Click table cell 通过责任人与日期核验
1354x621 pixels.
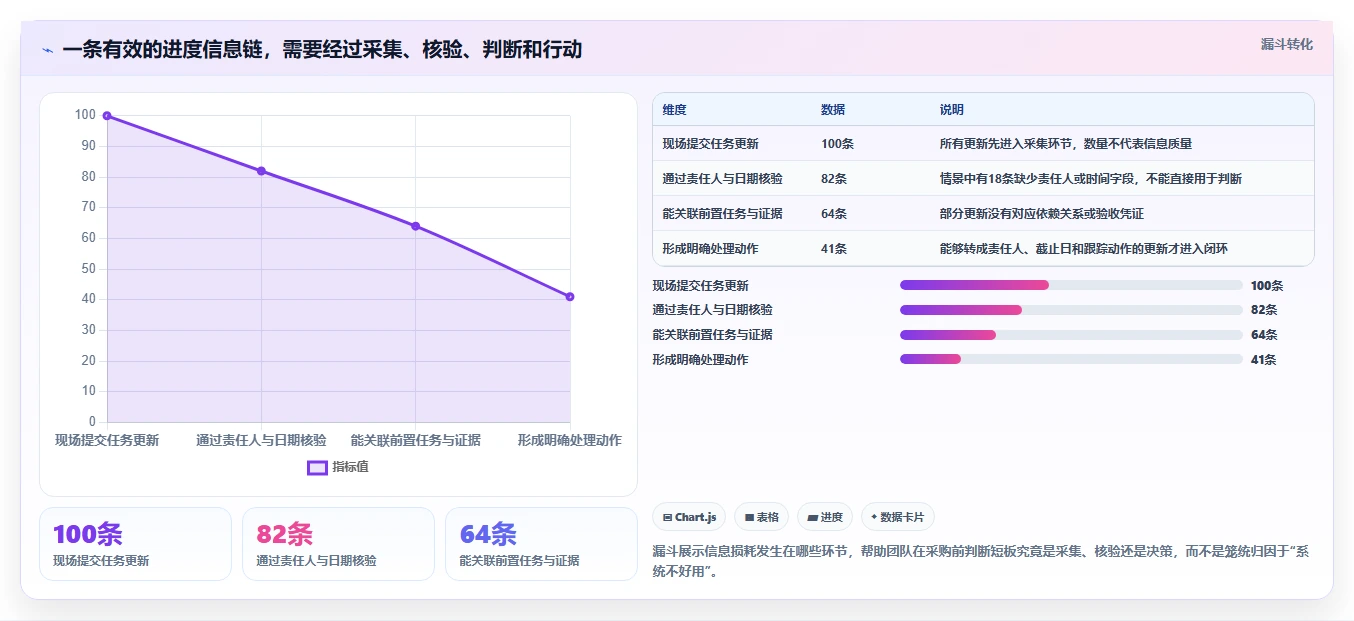[x=722, y=179]
